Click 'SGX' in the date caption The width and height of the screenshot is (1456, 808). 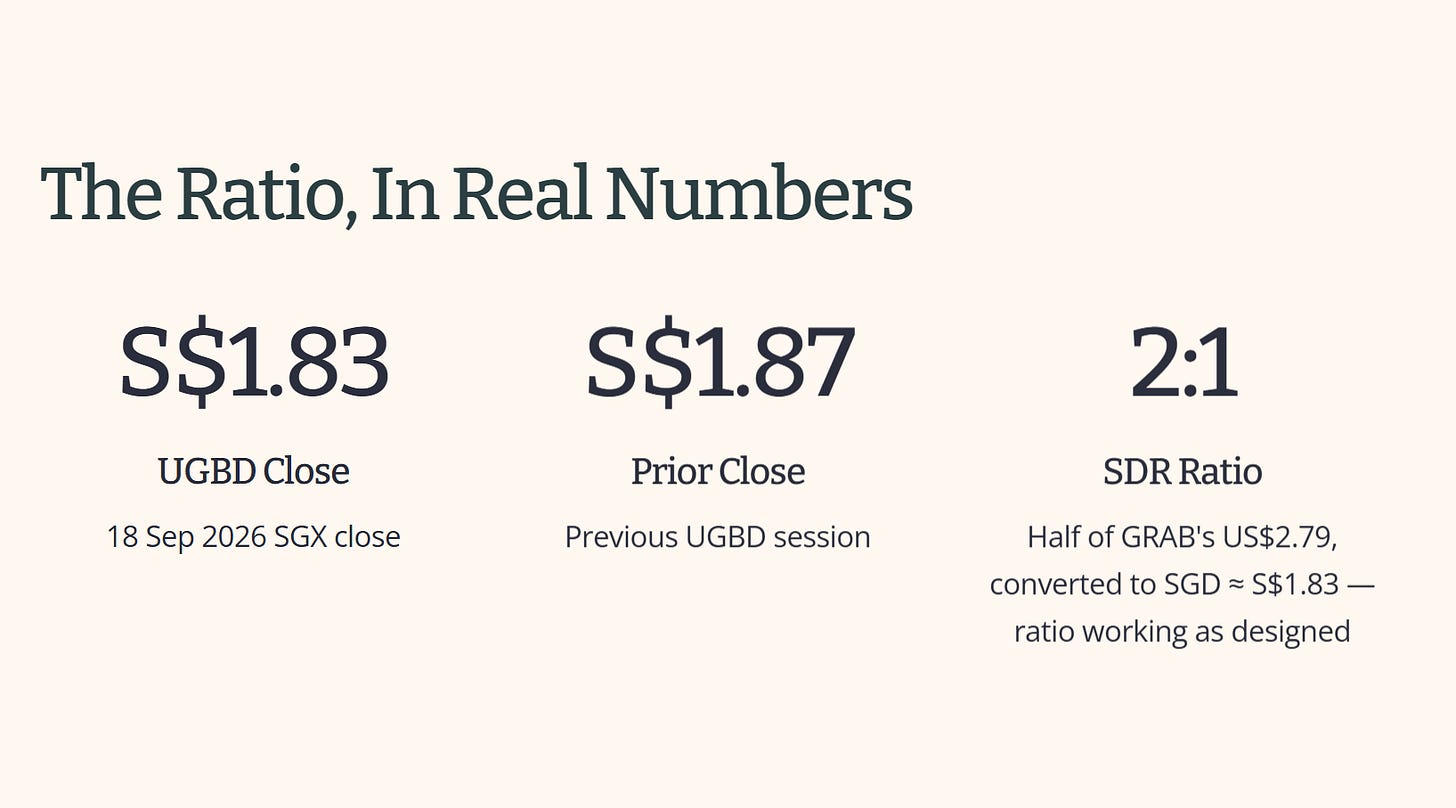(x=299, y=537)
